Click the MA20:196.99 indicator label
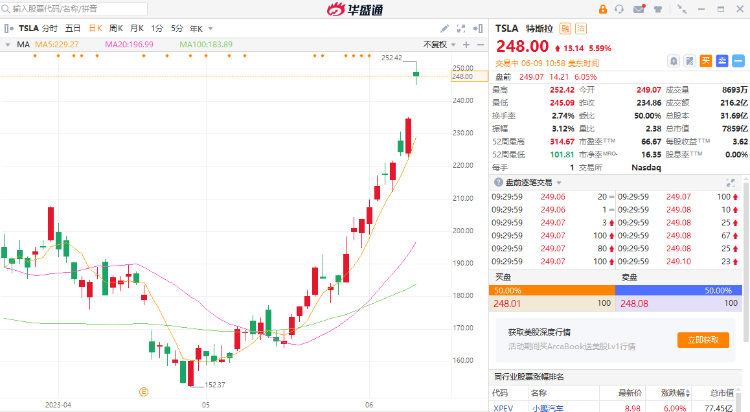The image size is (750, 412). click(129, 45)
